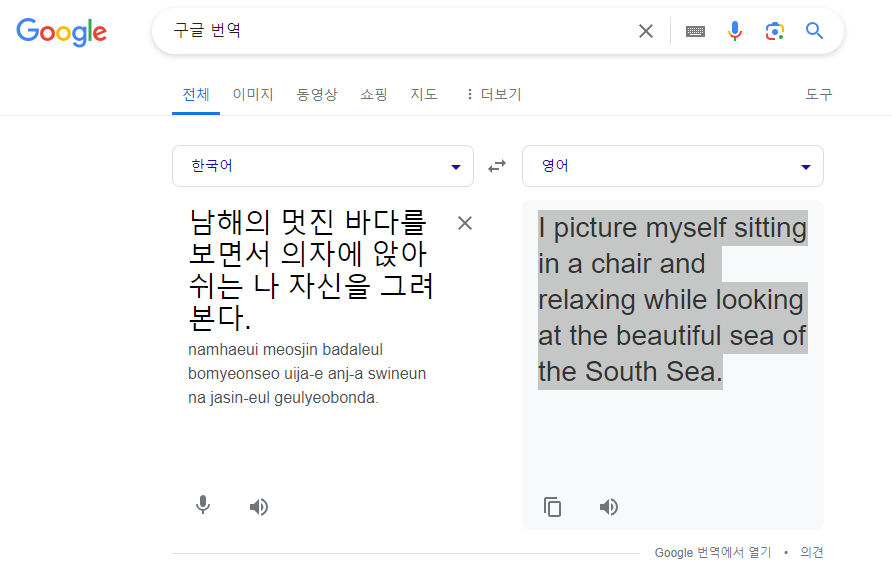Open the 영어 target language dropdown
Screen dimensions: 892x568
click(672, 166)
